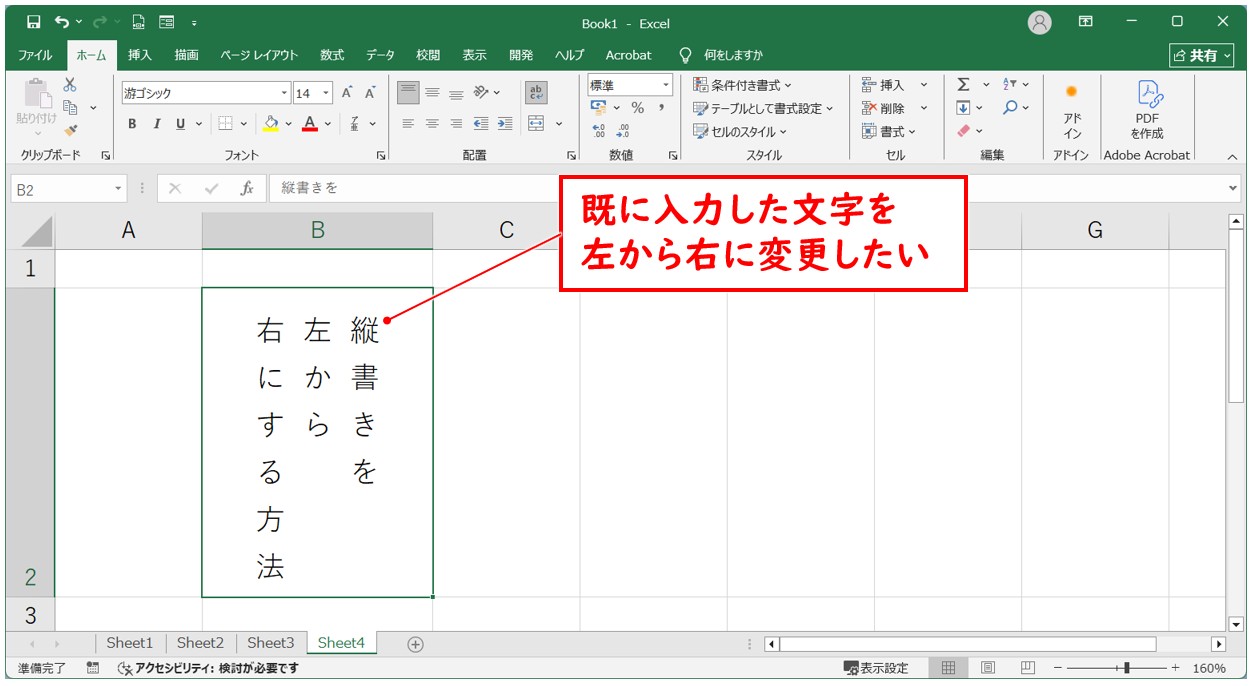Open the 標準 number format dropdown

point(665,86)
